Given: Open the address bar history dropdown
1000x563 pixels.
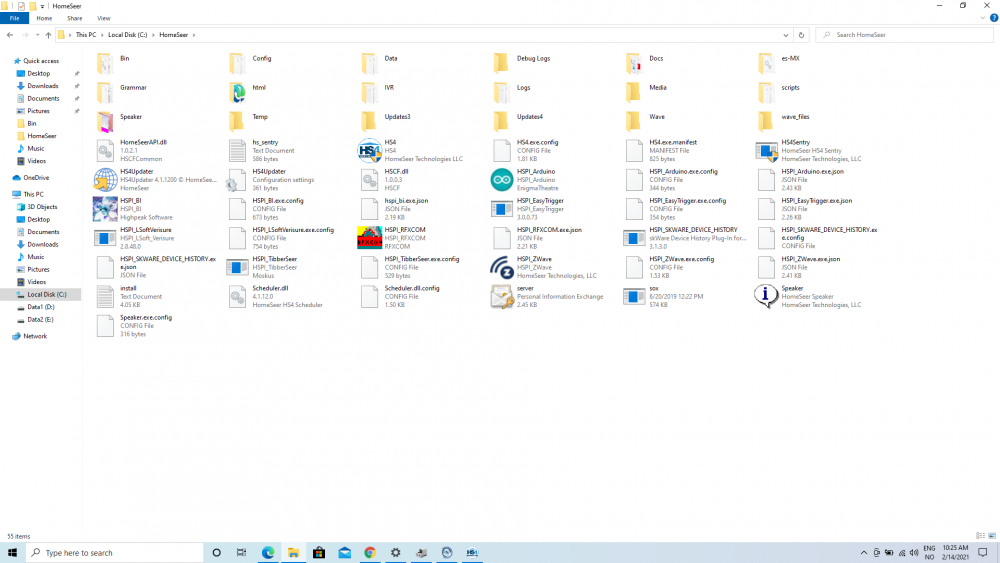Looking at the screenshot, I should (x=786, y=35).
